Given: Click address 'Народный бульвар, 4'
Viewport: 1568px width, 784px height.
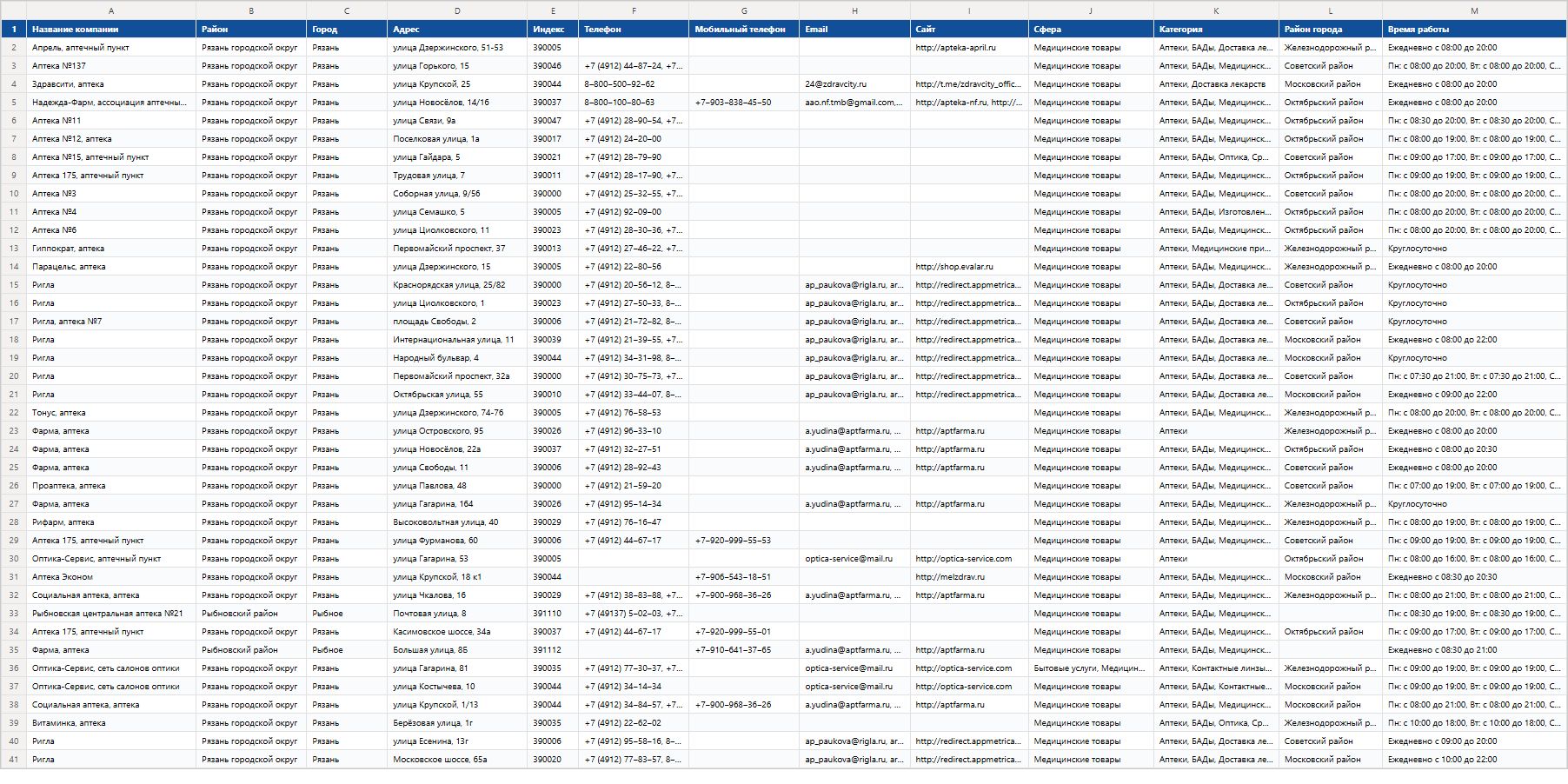Looking at the screenshot, I should [457, 357].
